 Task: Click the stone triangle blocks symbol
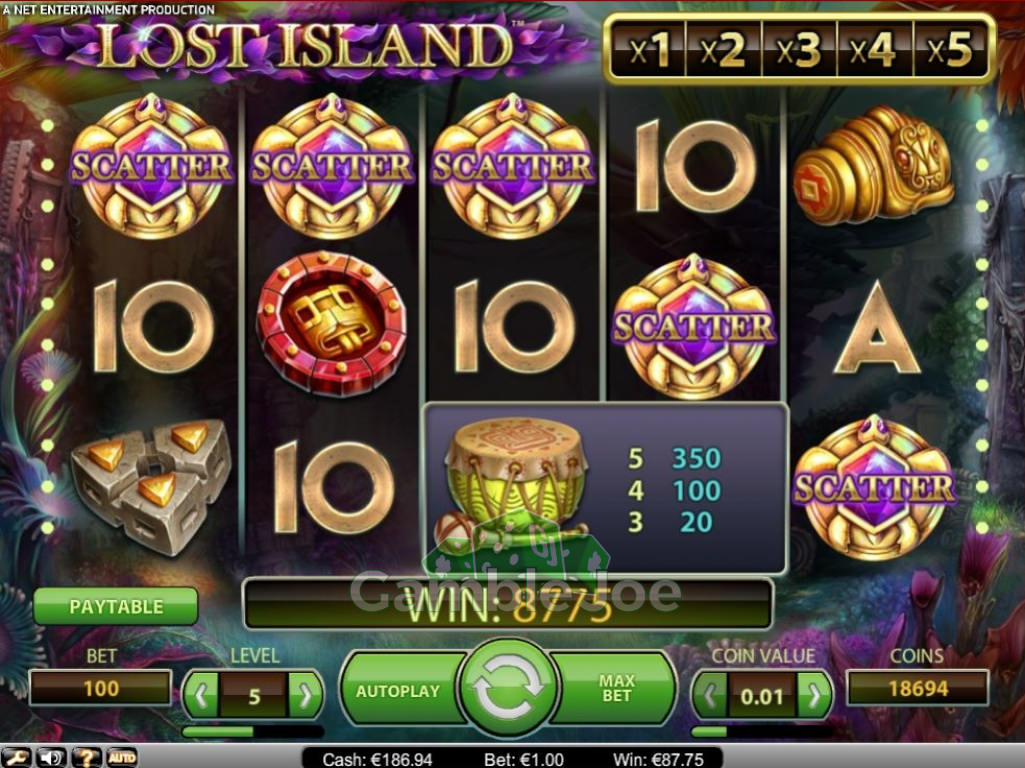[151, 486]
